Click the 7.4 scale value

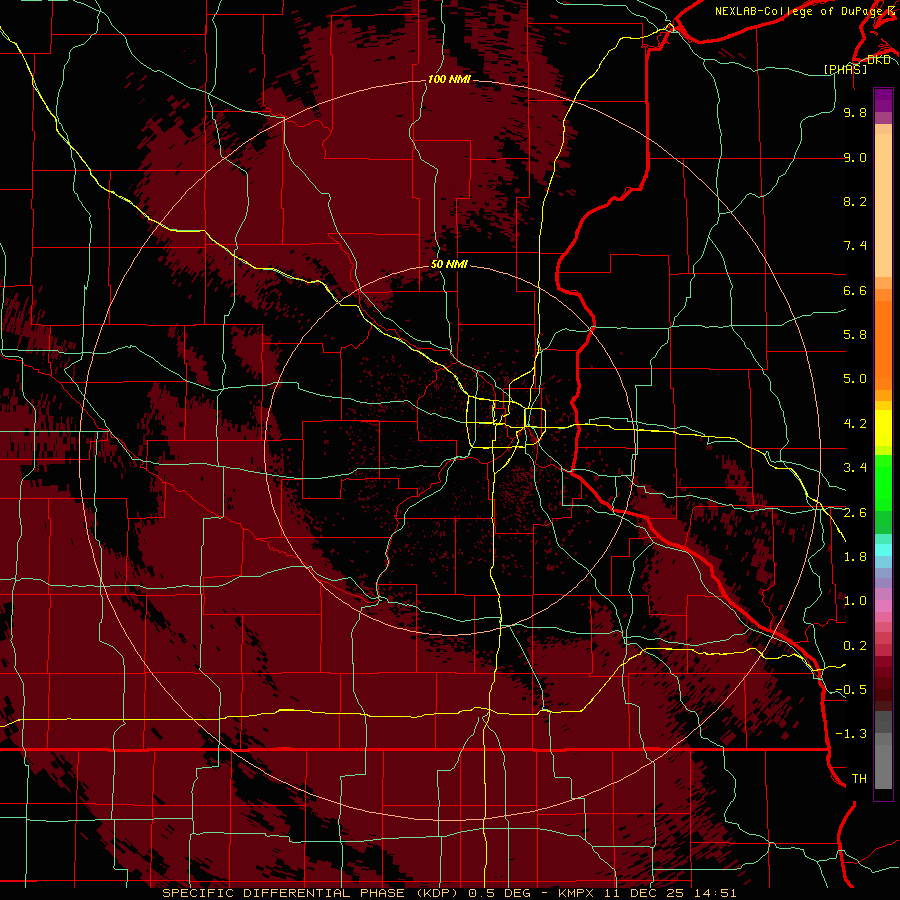click(x=855, y=246)
